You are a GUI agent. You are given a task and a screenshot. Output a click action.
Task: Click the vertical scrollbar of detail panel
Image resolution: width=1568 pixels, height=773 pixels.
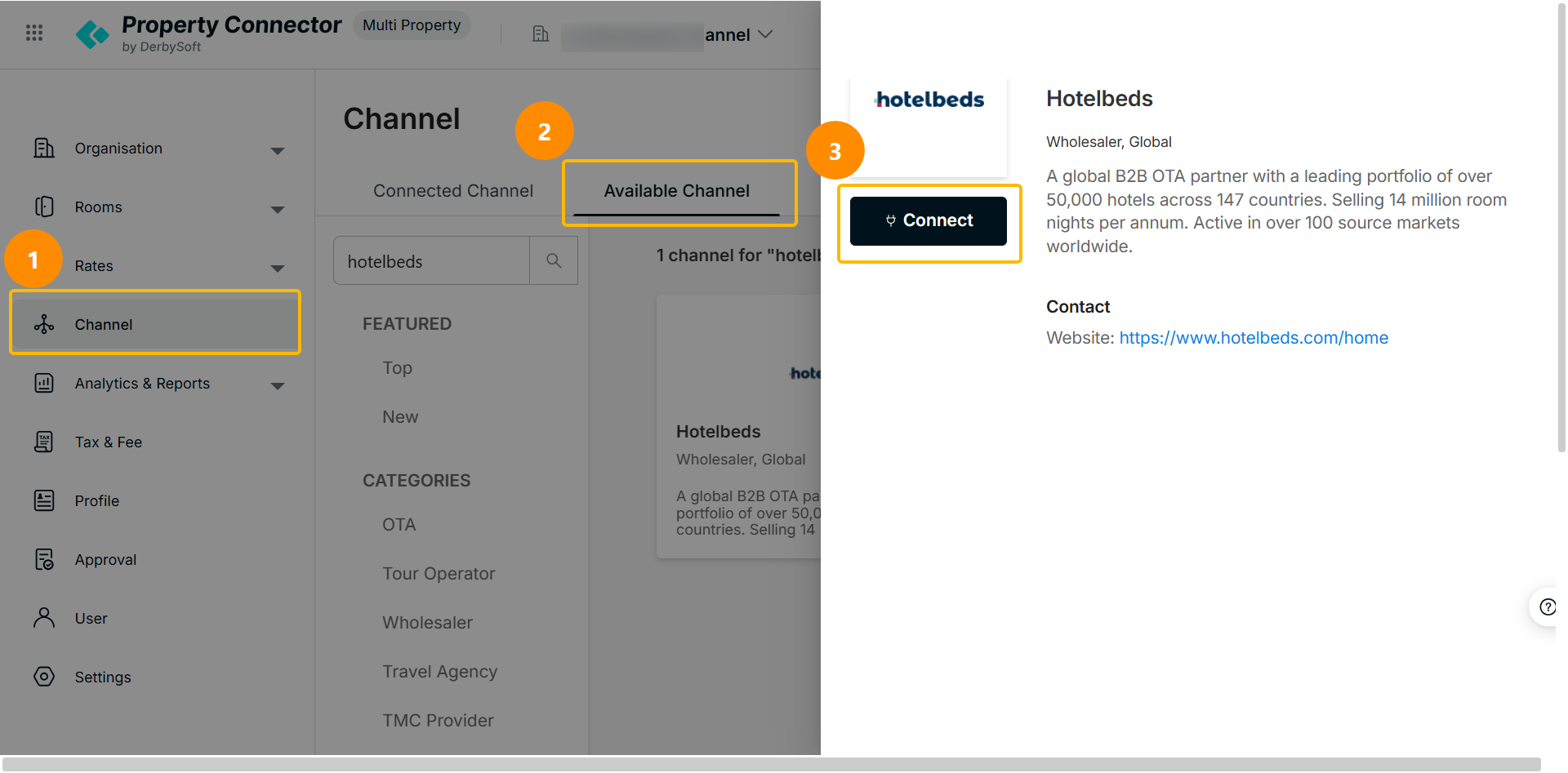(1561, 229)
